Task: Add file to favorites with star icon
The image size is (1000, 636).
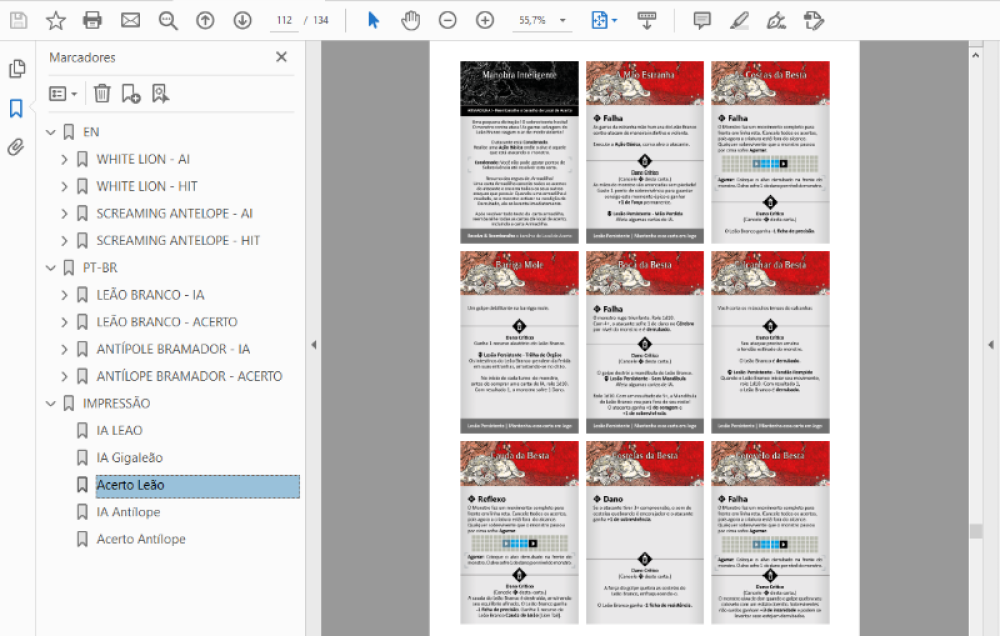Action: [x=56, y=20]
